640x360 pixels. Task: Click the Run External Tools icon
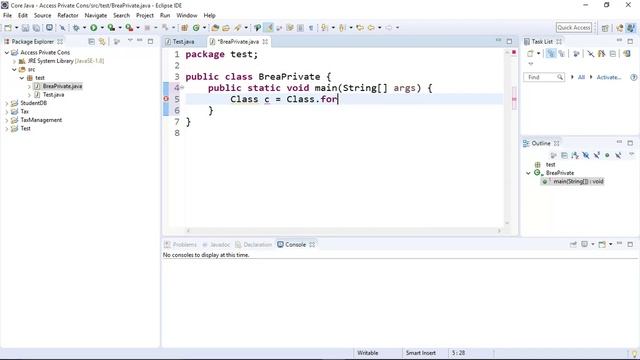click(x=129, y=28)
